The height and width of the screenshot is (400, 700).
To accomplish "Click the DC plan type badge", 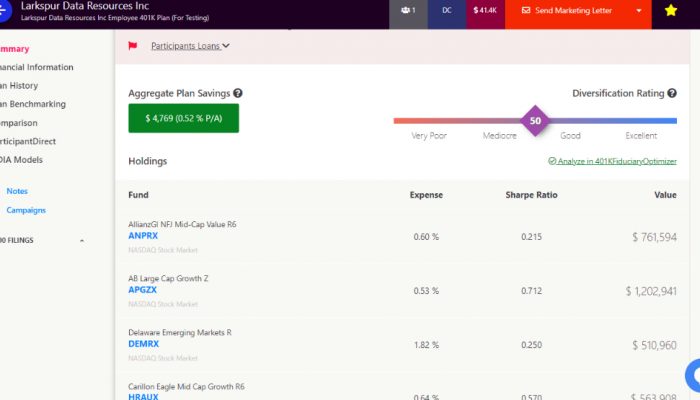I will pyautogui.click(x=446, y=11).
